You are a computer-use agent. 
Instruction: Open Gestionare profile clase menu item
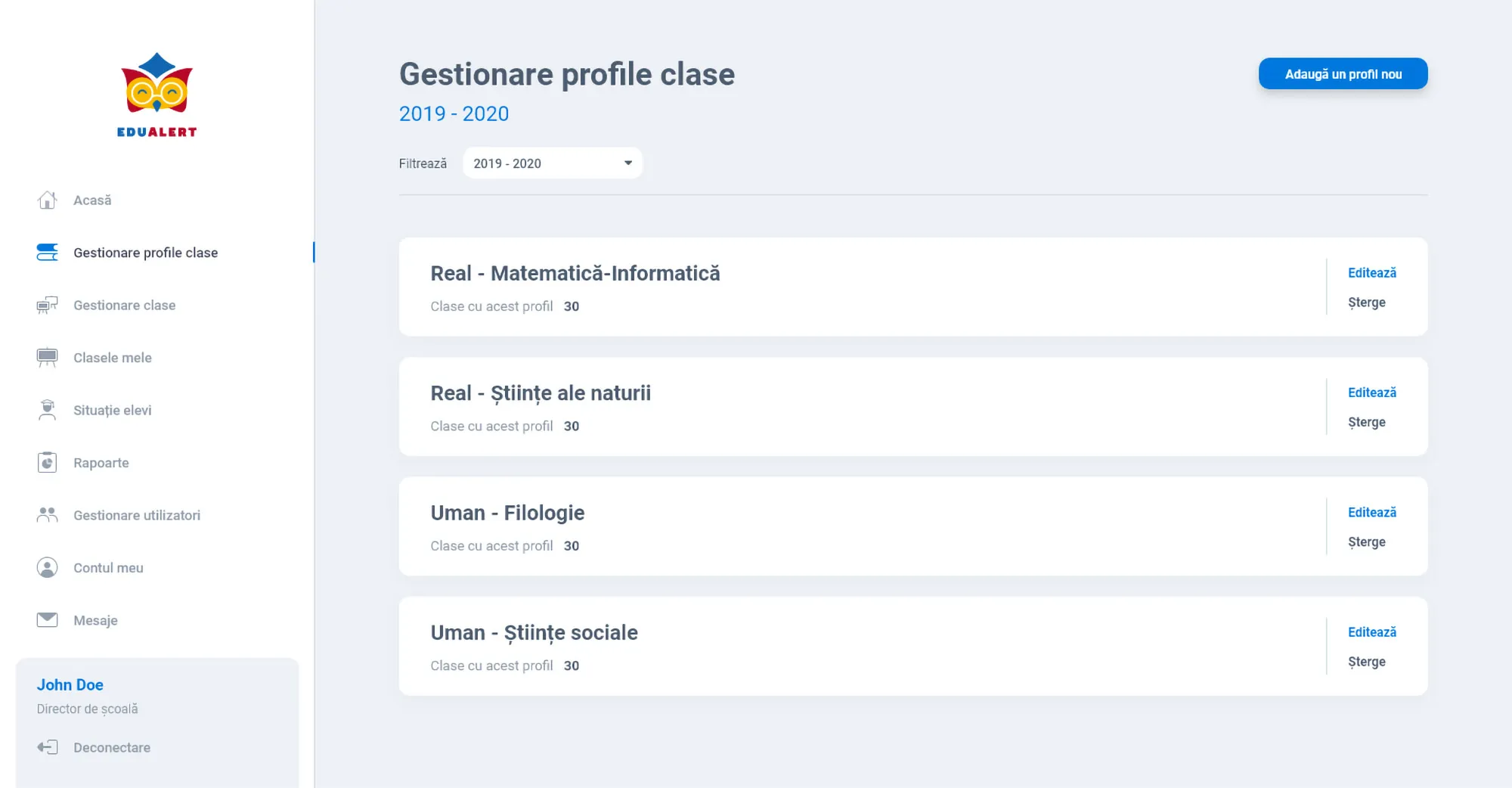point(145,253)
